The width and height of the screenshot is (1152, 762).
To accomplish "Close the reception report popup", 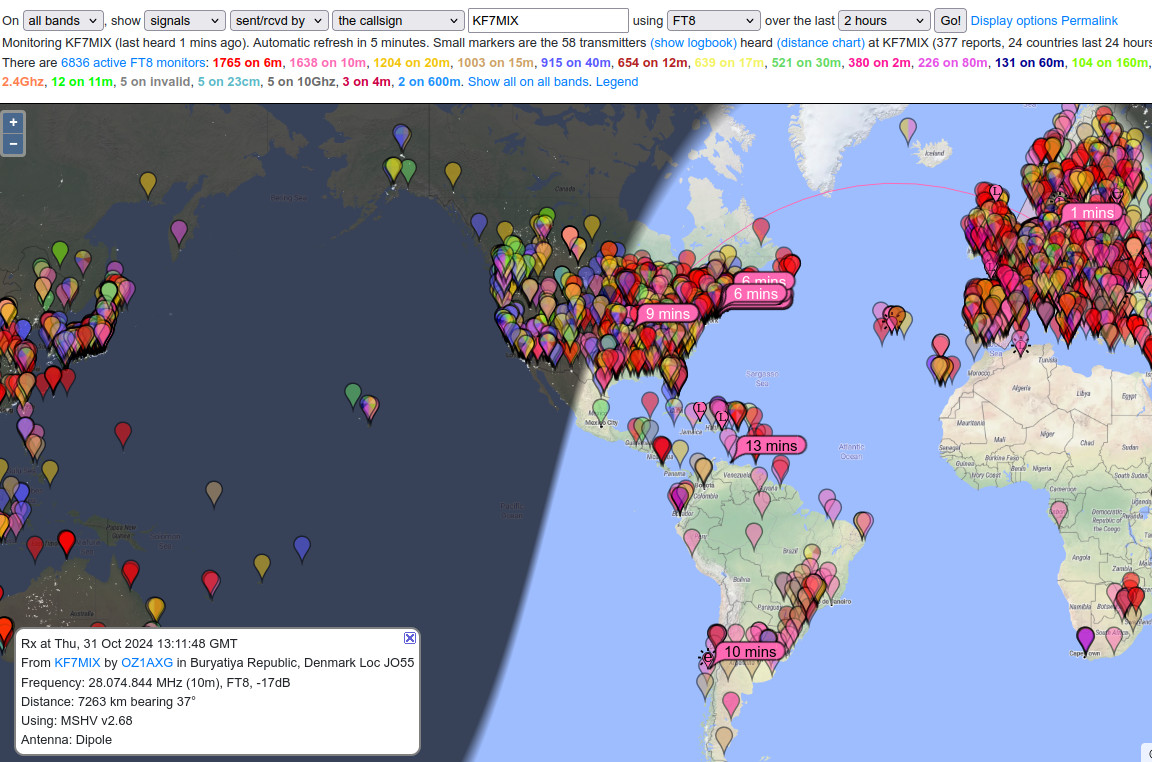I will [x=409, y=637].
